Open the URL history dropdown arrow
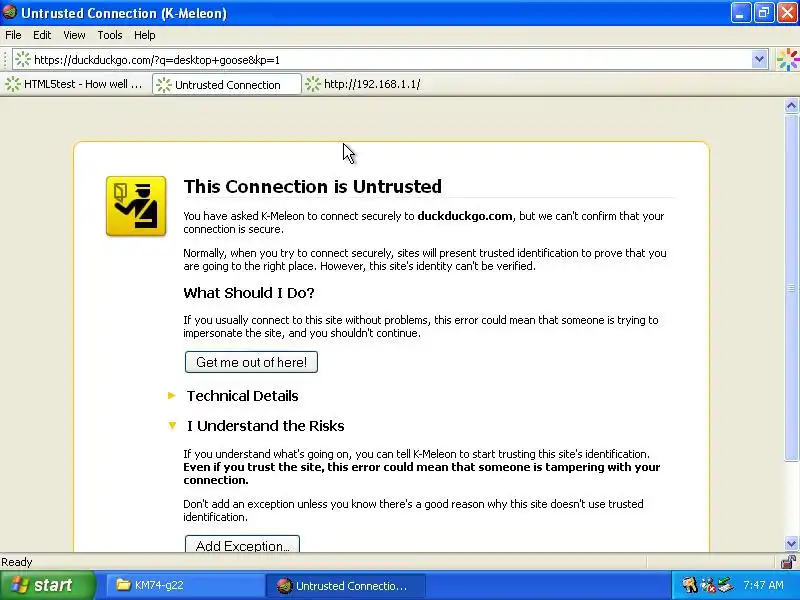Image resolution: width=800 pixels, height=600 pixels. pos(759,60)
